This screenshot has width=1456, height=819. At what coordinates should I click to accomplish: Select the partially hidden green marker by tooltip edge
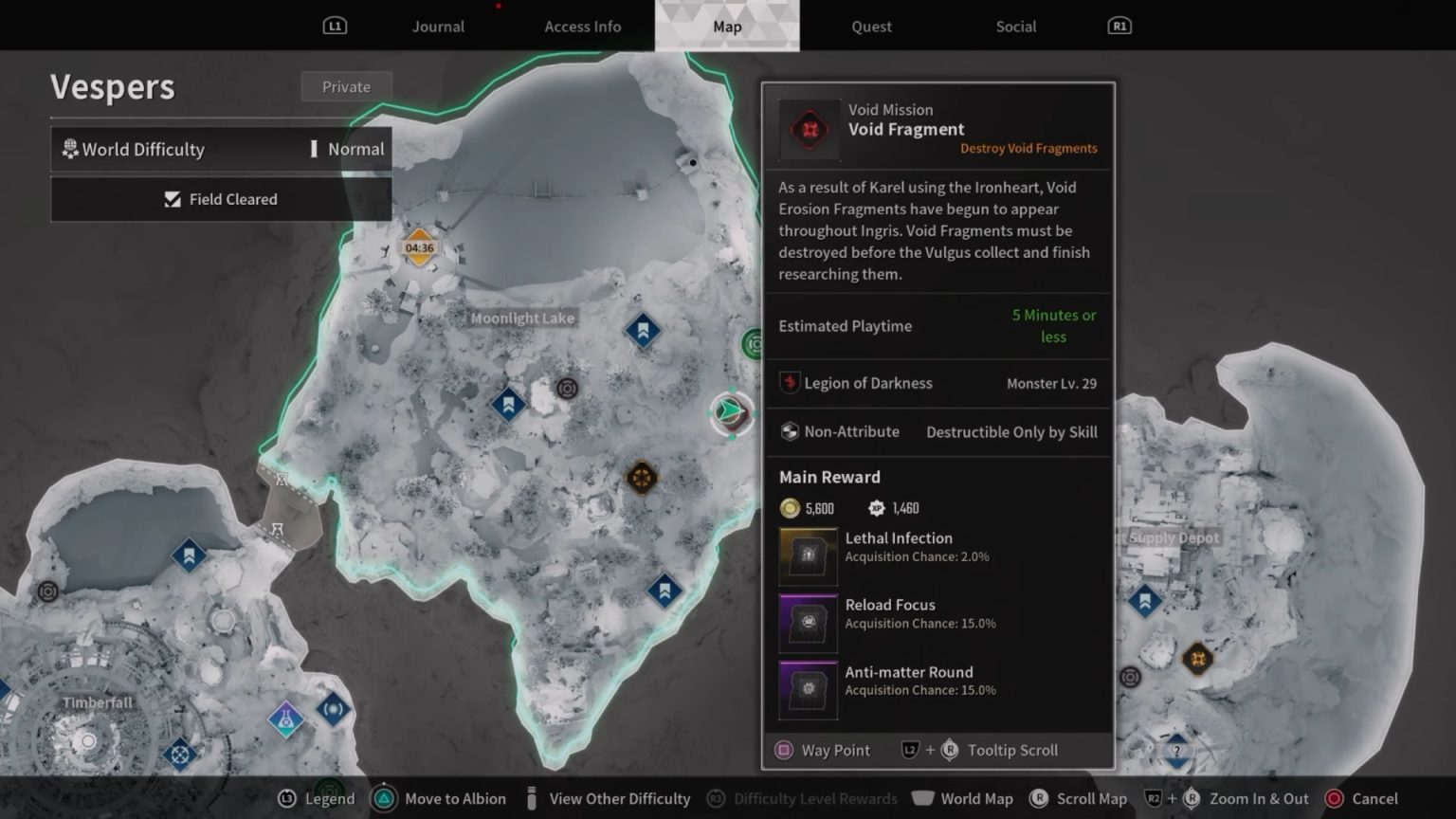coord(752,343)
